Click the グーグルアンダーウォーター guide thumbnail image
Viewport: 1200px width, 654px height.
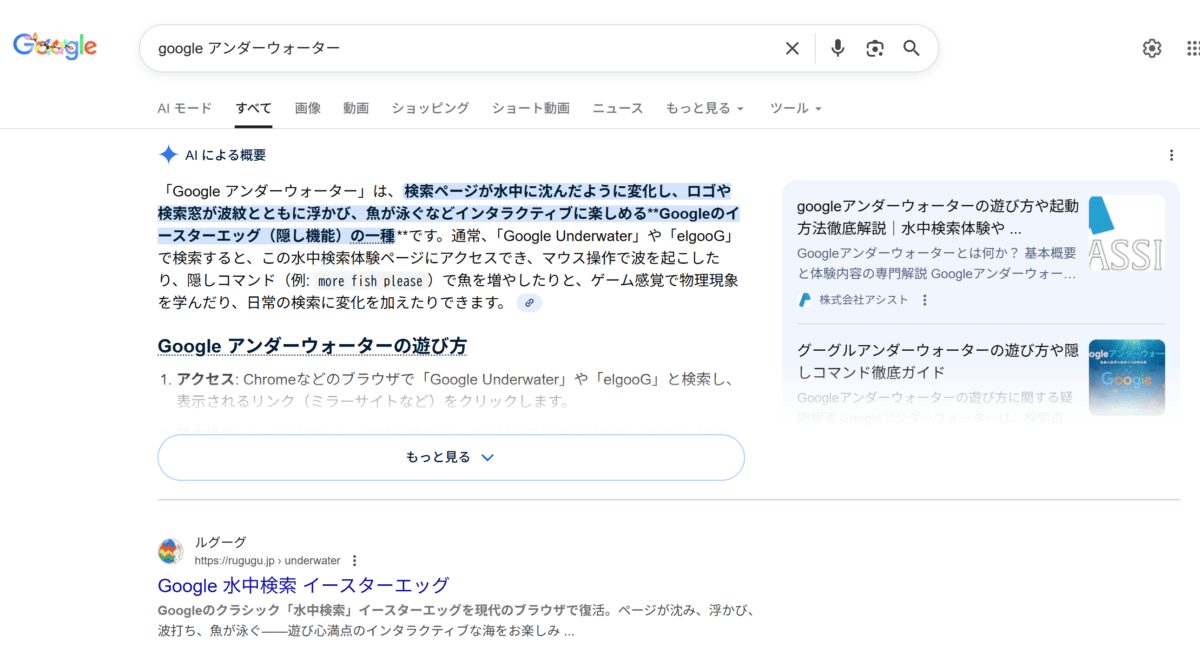pyautogui.click(x=1126, y=377)
